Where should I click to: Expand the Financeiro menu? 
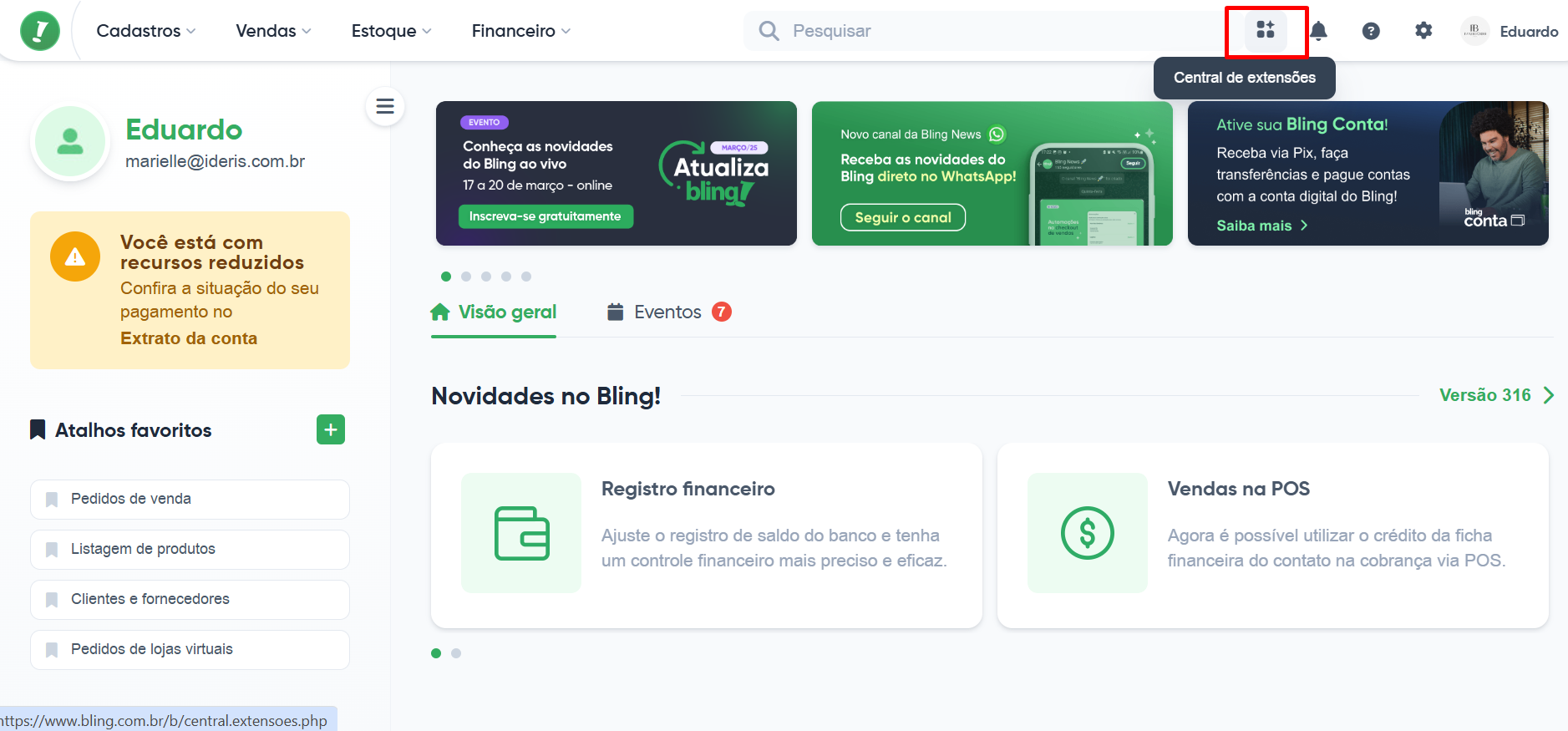(521, 31)
